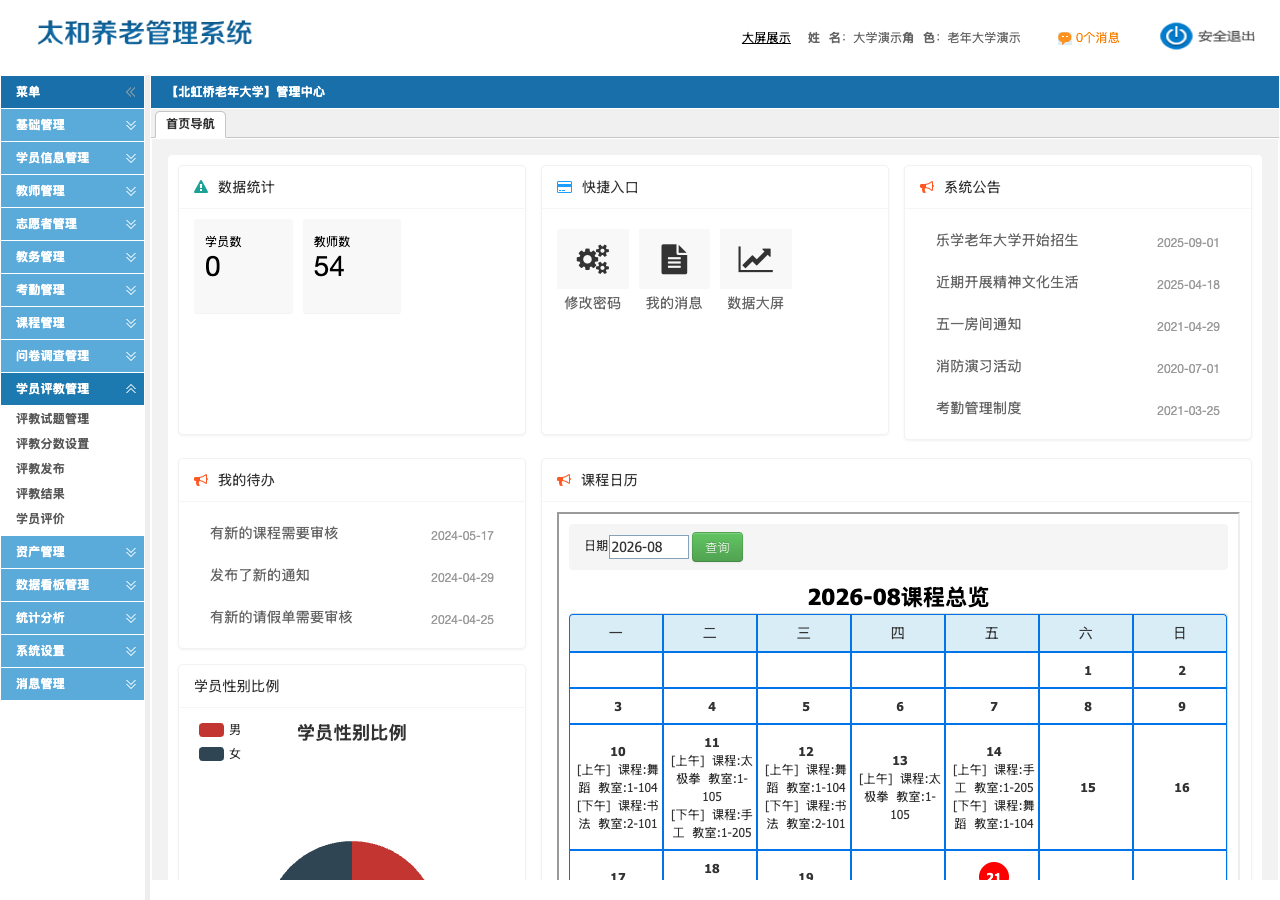Click the 0个消息 link

coord(1097,38)
